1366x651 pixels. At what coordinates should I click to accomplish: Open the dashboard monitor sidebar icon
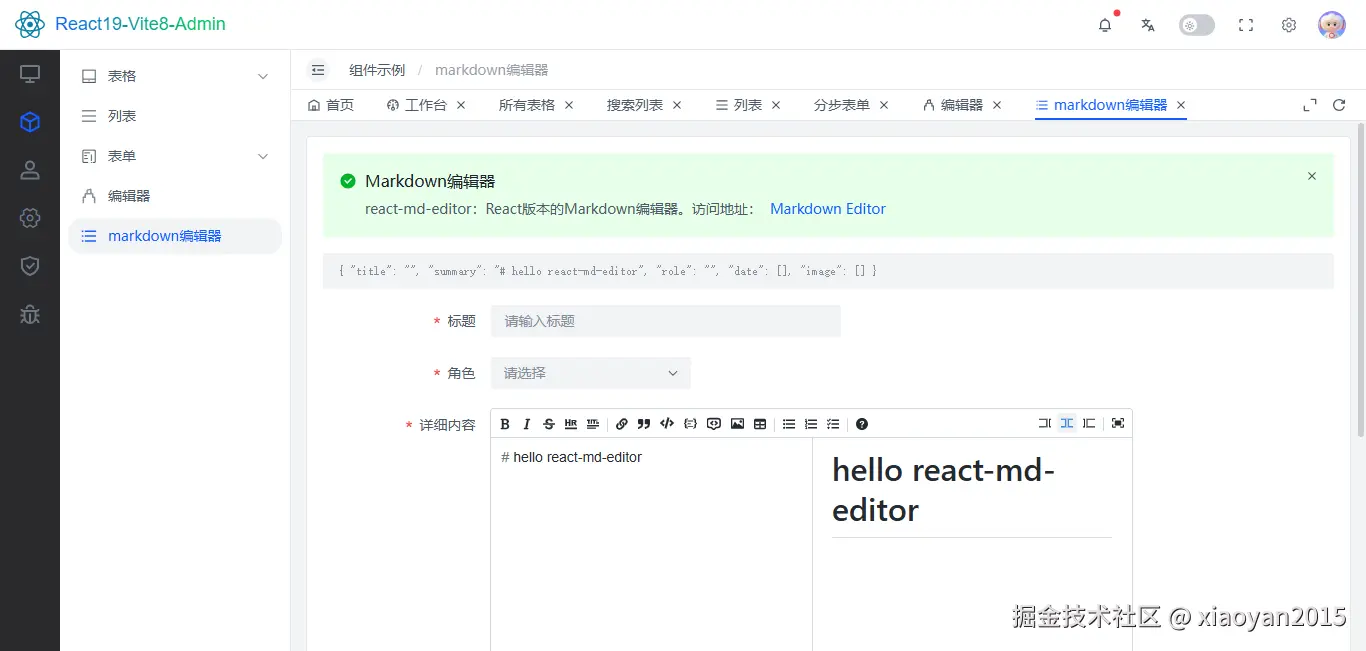pos(30,74)
